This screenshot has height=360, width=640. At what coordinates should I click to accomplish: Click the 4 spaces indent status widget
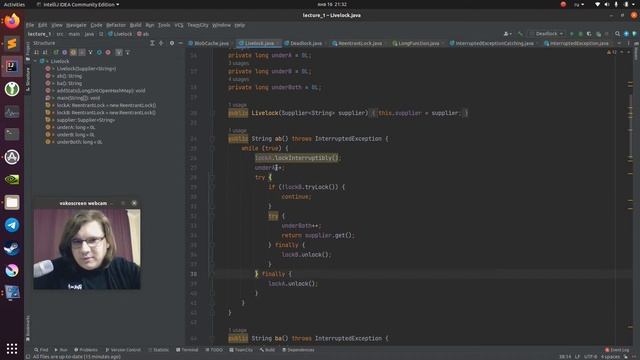(610, 357)
